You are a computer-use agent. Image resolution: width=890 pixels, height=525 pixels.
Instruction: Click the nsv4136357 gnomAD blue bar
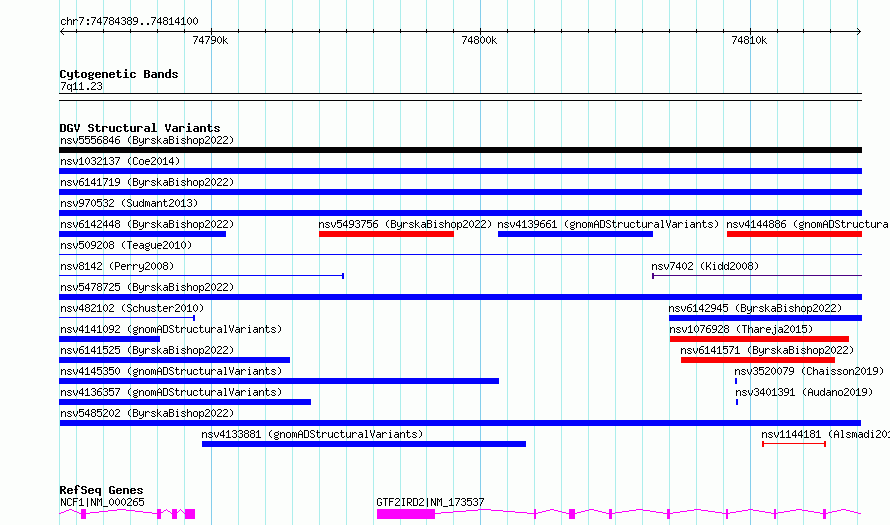[185, 402]
